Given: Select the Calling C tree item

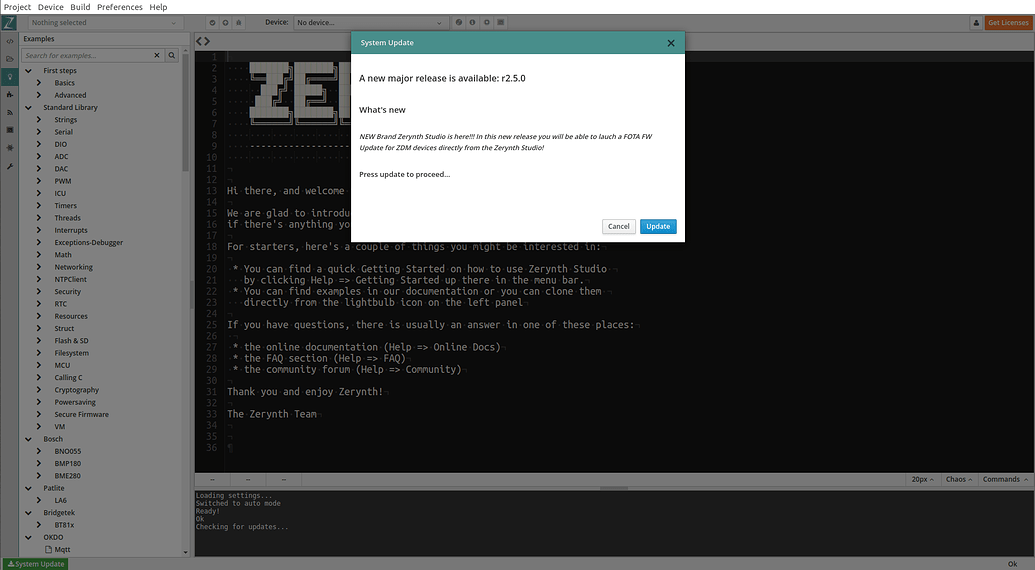Looking at the screenshot, I should tap(69, 378).
